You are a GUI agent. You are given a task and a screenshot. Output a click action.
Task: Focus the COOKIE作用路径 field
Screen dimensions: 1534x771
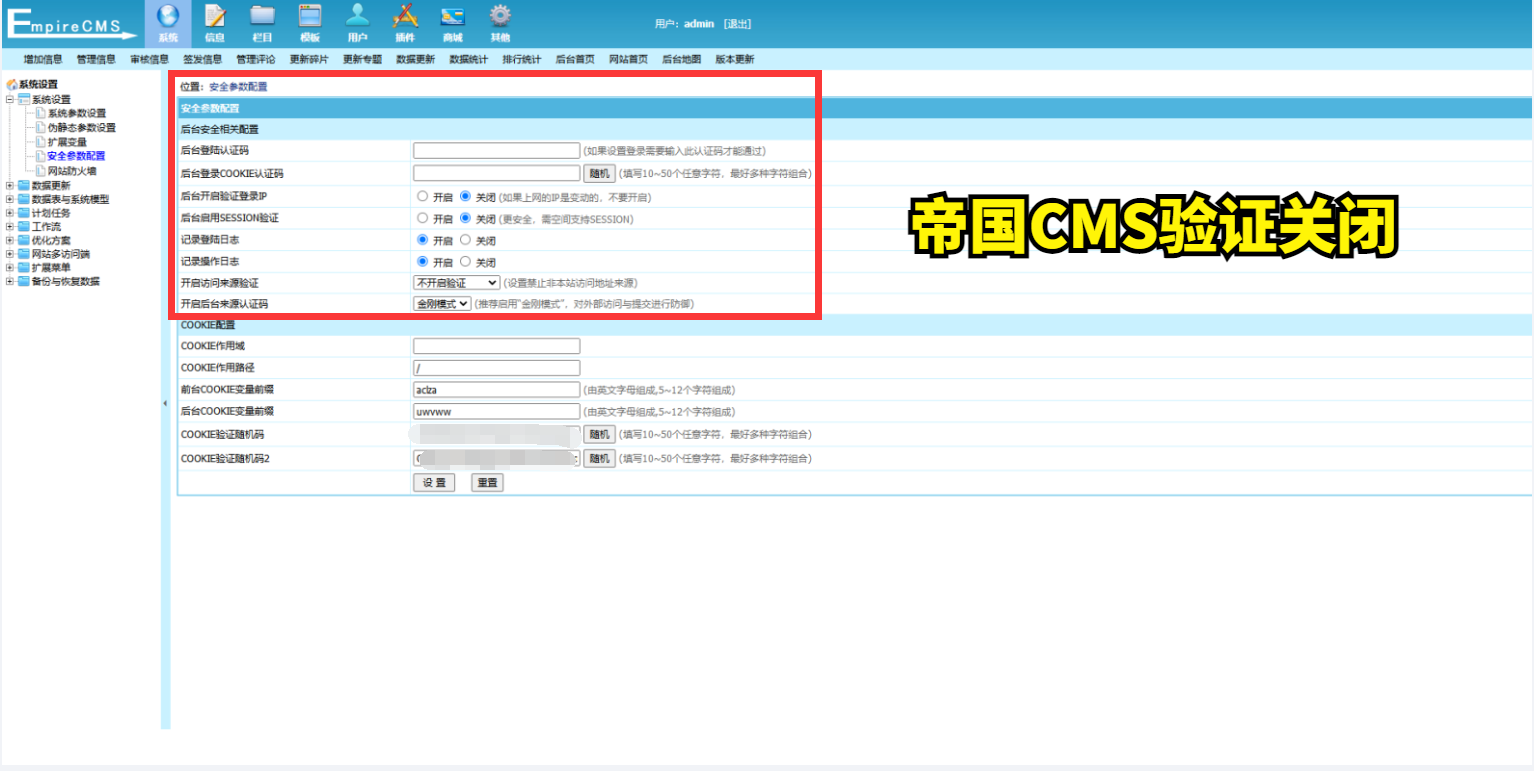click(x=496, y=368)
